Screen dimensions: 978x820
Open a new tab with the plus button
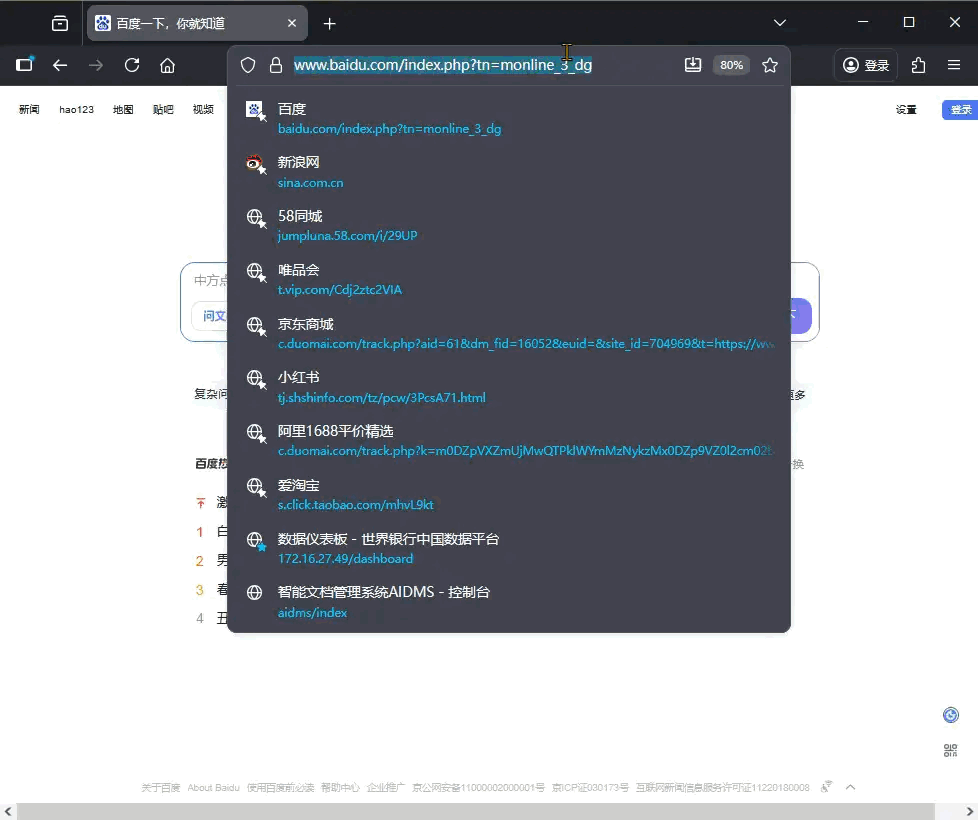329,23
